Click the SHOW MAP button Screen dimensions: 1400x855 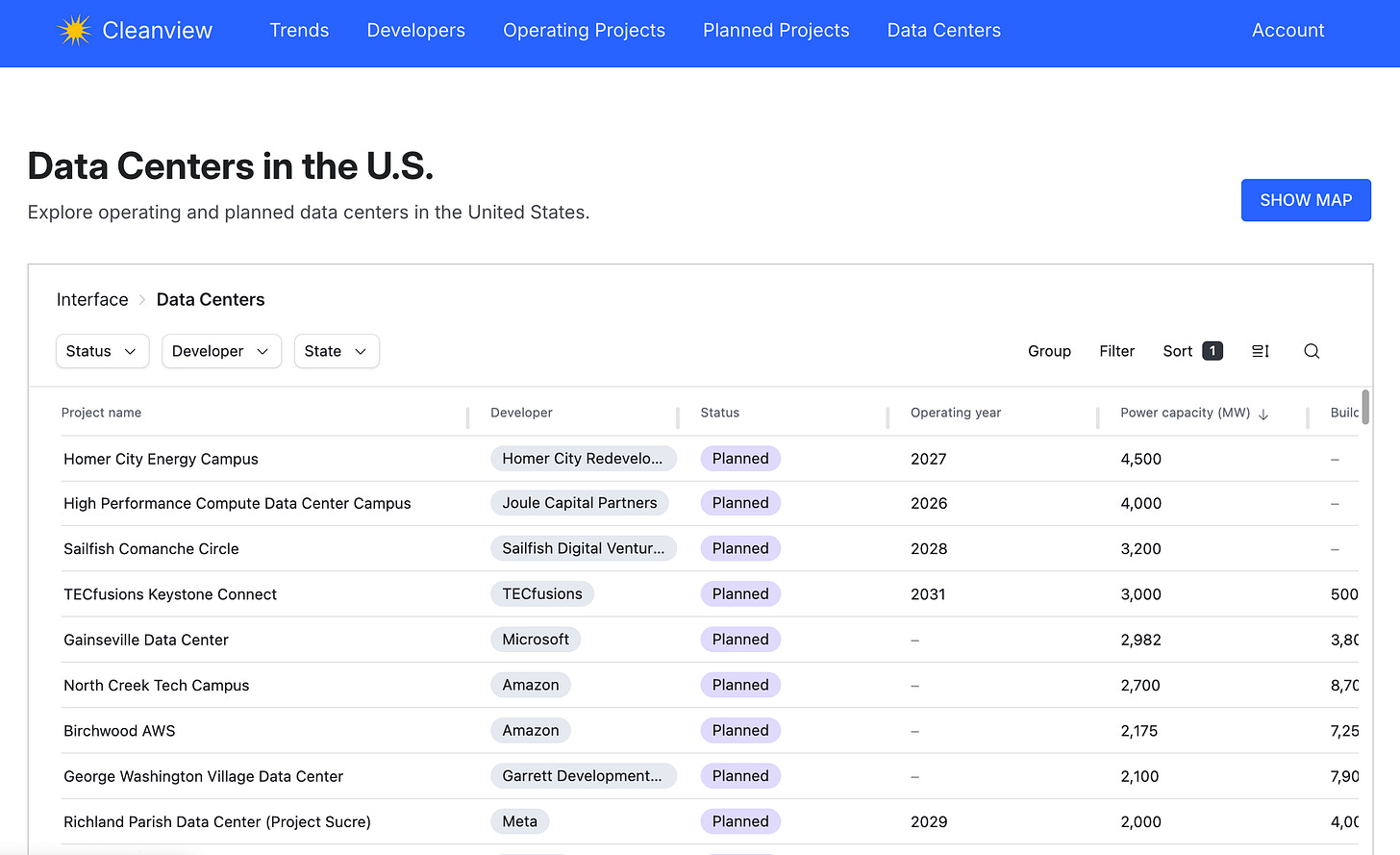coord(1306,200)
